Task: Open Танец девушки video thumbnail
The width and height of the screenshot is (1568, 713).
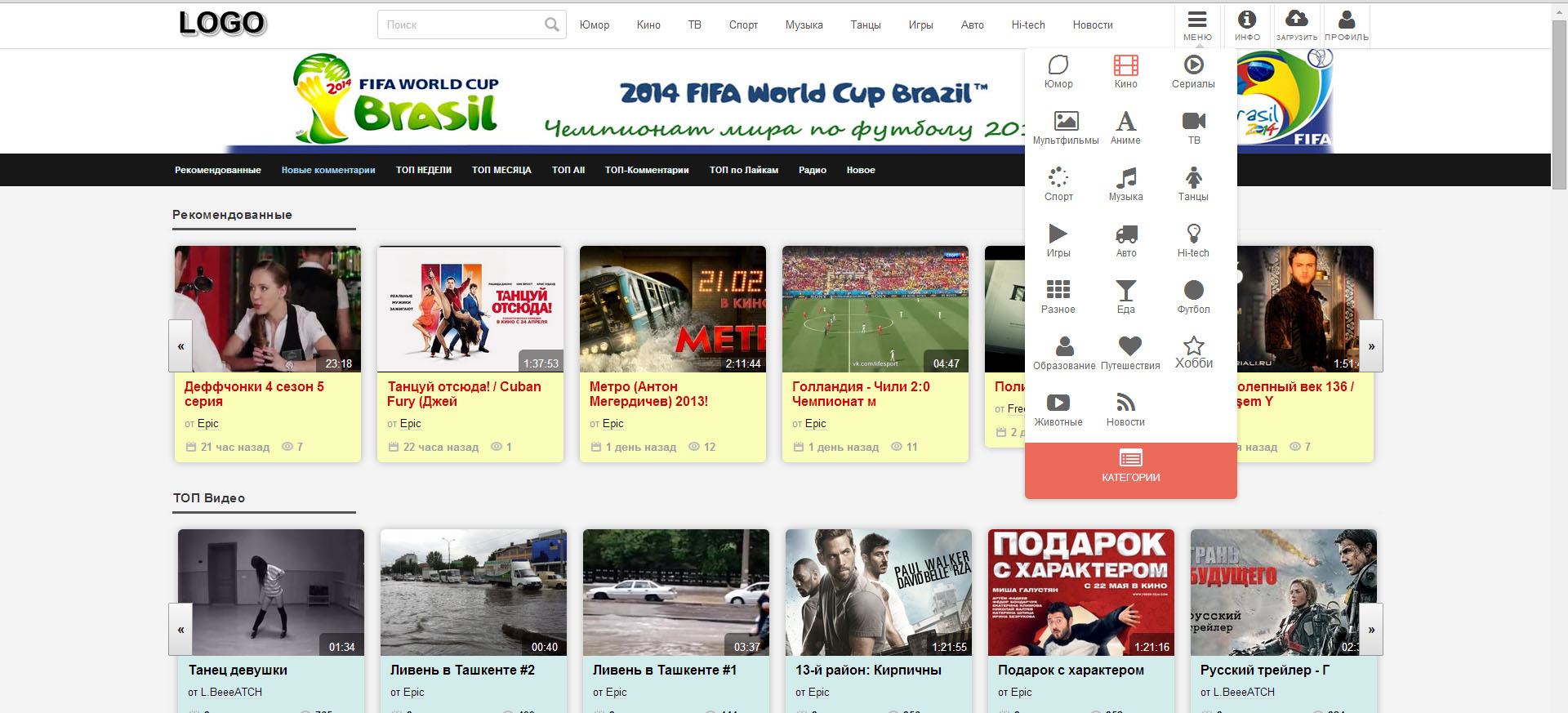Action: point(271,592)
